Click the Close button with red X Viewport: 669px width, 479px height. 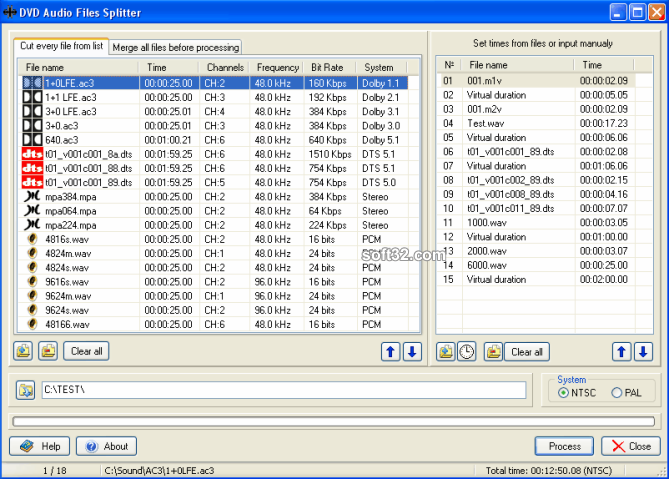pyautogui.click(x=631, y=446)
